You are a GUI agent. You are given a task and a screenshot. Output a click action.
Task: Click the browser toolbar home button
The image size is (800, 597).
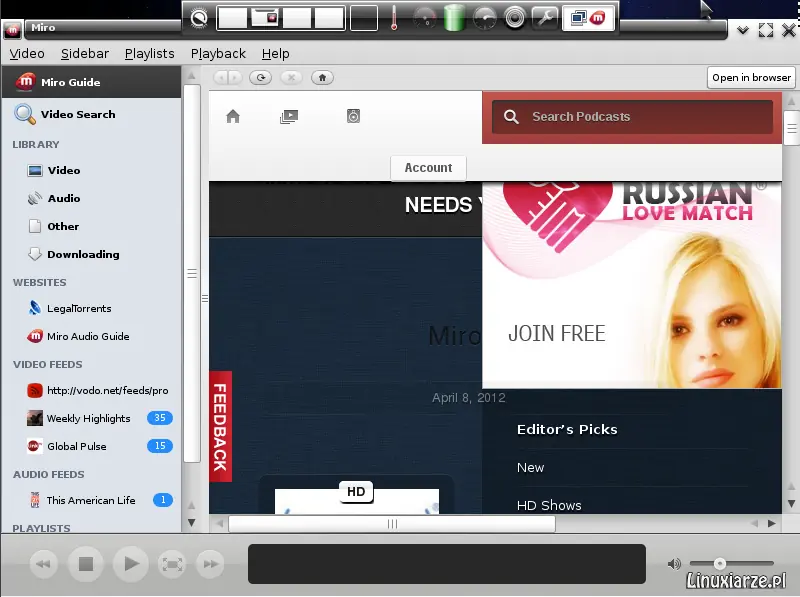(x=322, y=78)
